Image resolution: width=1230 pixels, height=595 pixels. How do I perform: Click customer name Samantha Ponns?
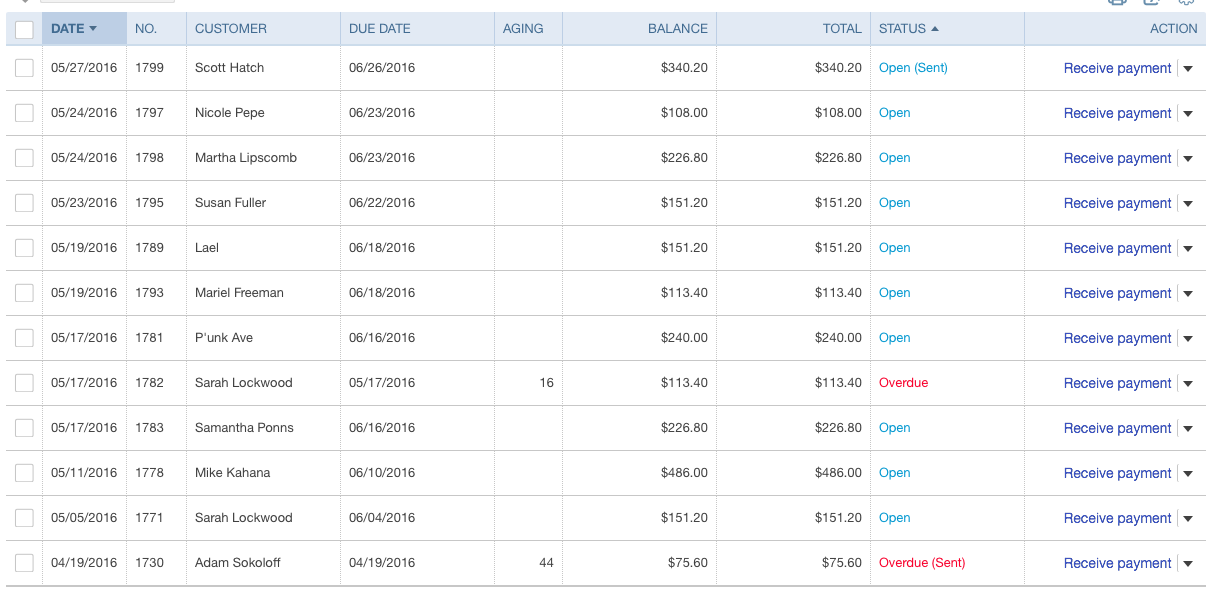(x=244, y=428)
